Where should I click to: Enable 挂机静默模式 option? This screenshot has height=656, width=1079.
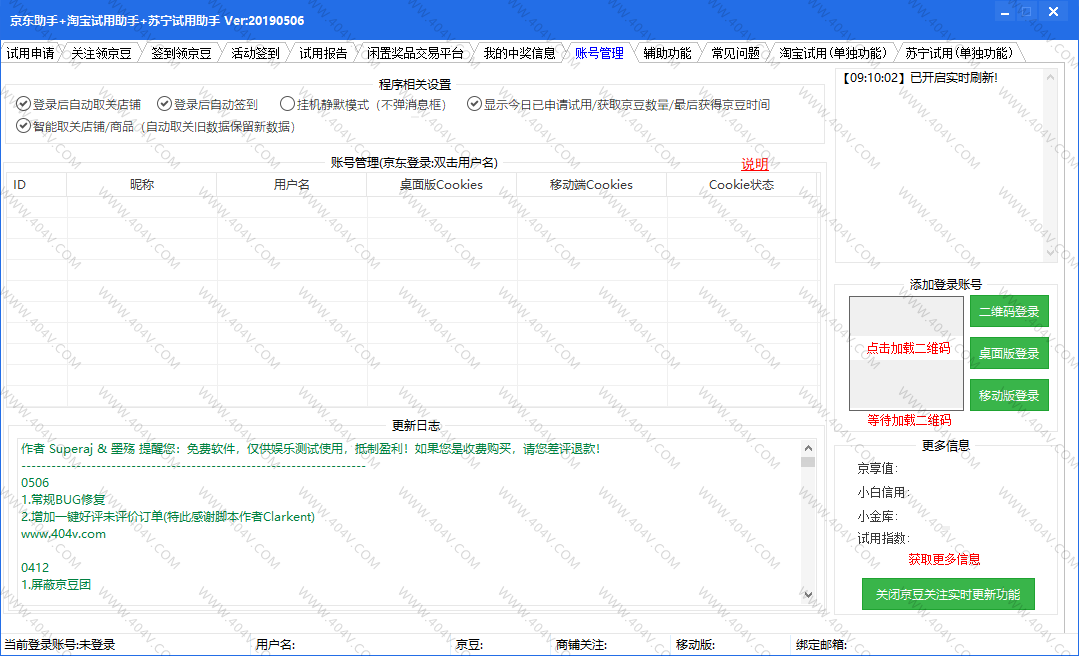[x=288, y=104]
